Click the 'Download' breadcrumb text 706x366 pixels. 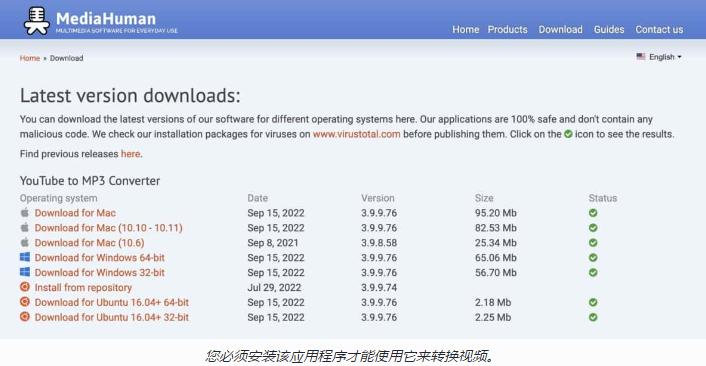coord(67,58)
